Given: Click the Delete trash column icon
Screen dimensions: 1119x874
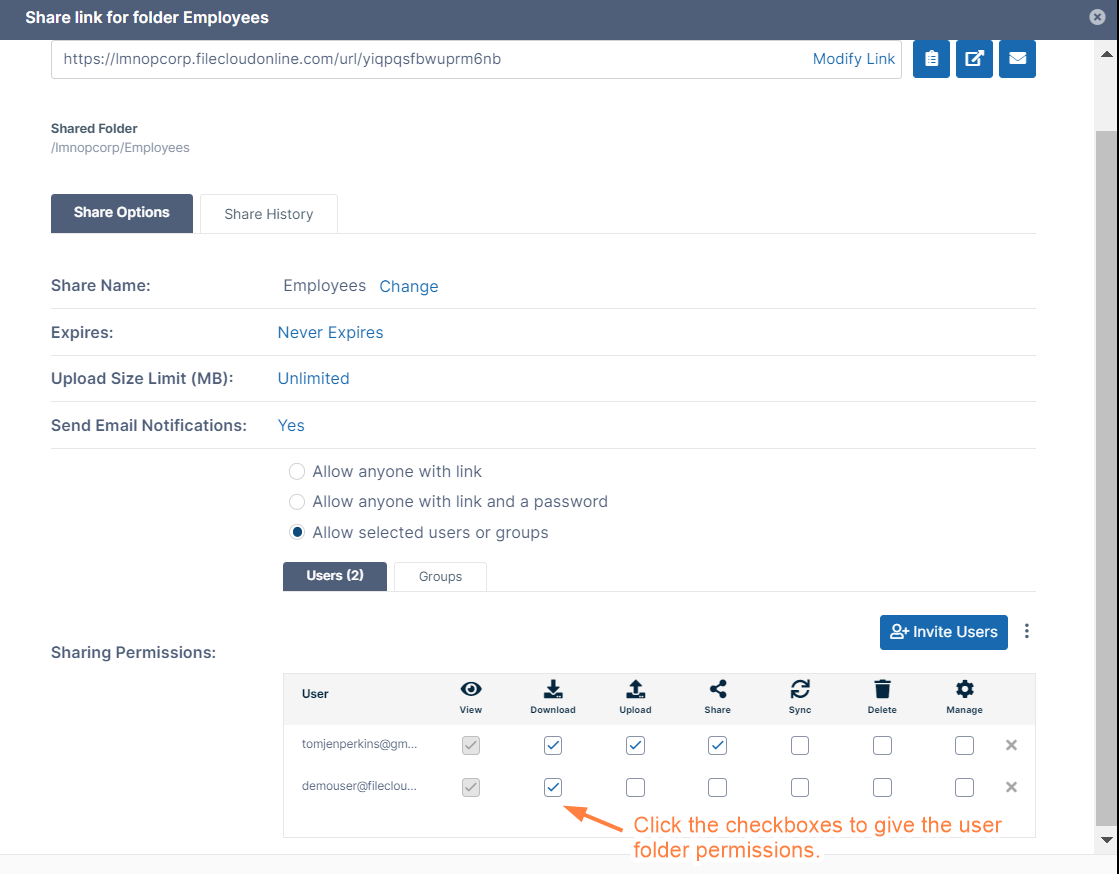Looking at the screenshot, I should click(x=882, y=689).
